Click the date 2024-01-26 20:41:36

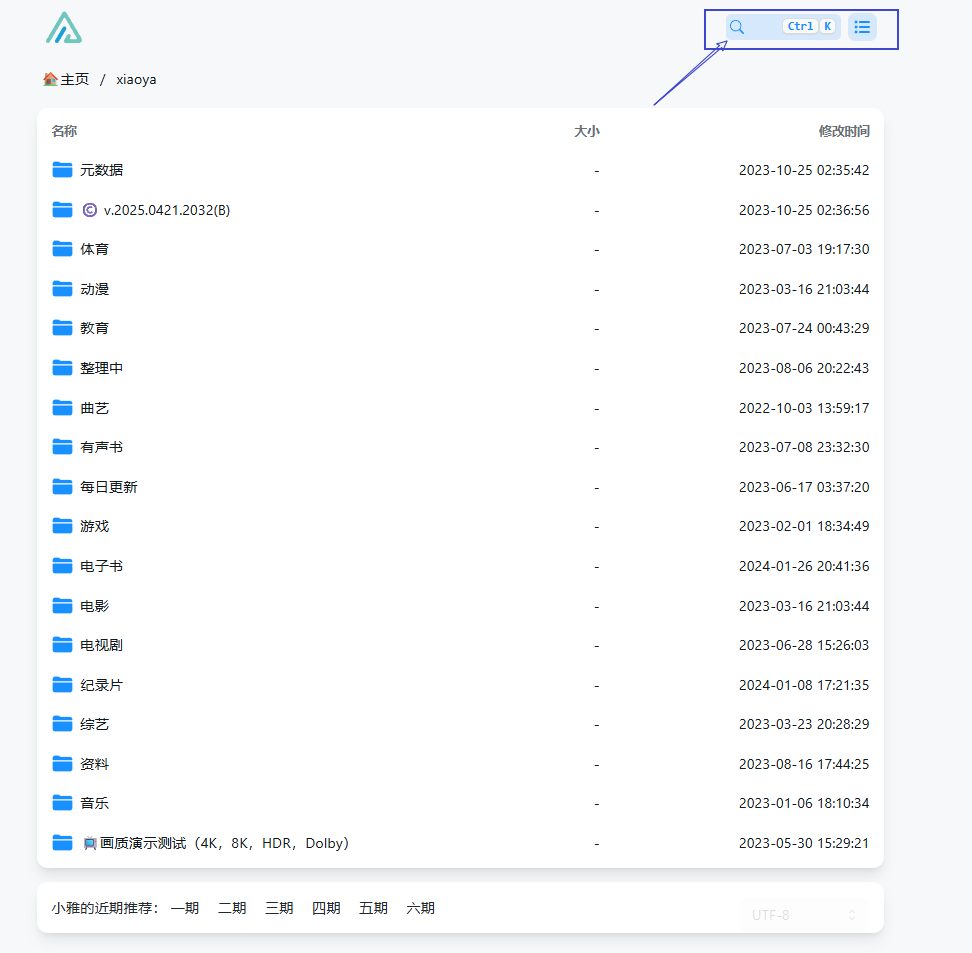point(804,566)
